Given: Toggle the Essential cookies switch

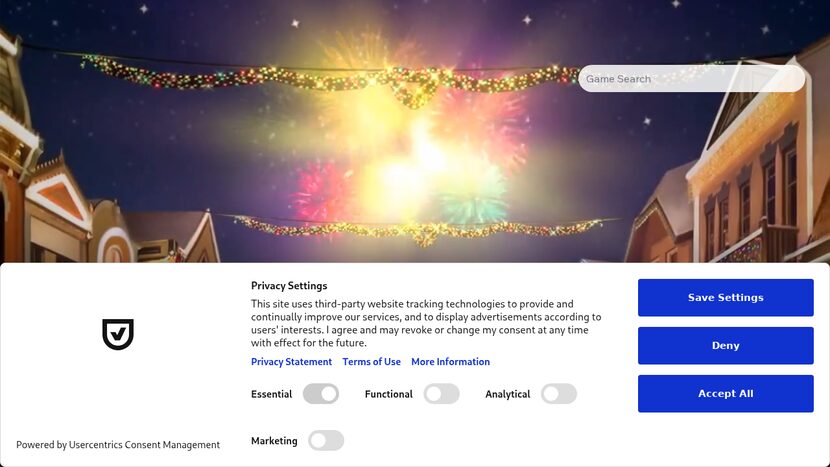Looking at the screenshot, I should [321, 394].
